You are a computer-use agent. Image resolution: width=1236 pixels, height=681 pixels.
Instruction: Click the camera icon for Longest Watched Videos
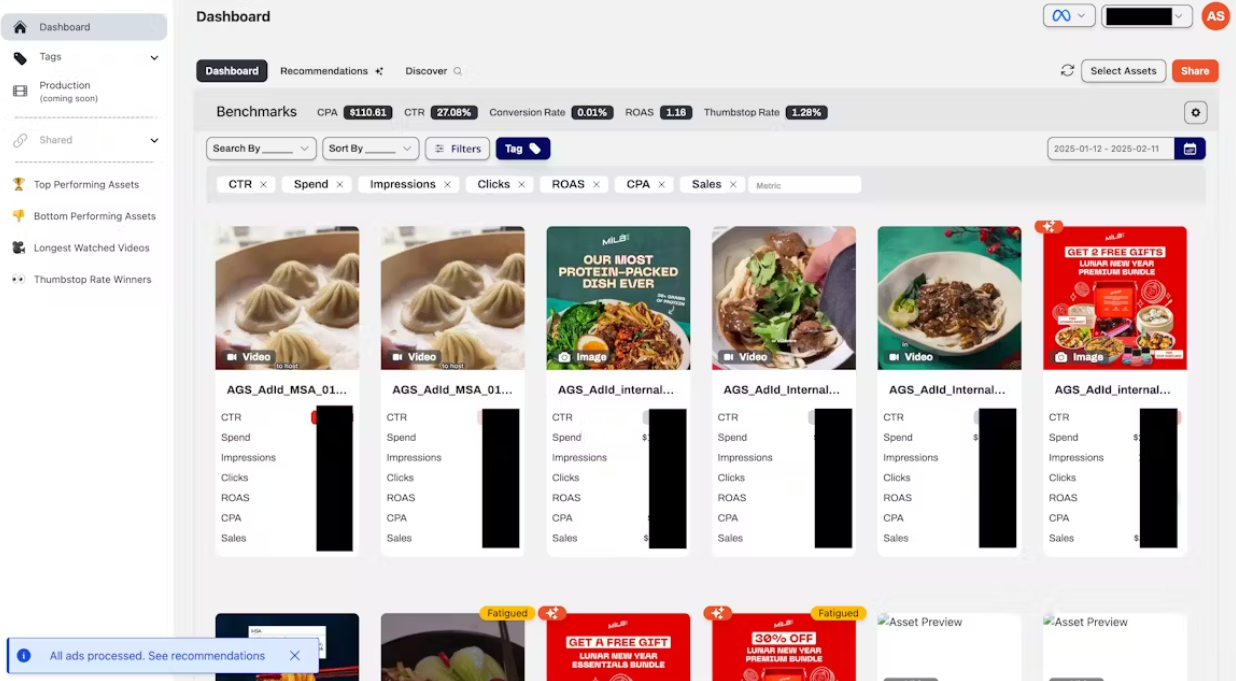click(x=19, y=248)
